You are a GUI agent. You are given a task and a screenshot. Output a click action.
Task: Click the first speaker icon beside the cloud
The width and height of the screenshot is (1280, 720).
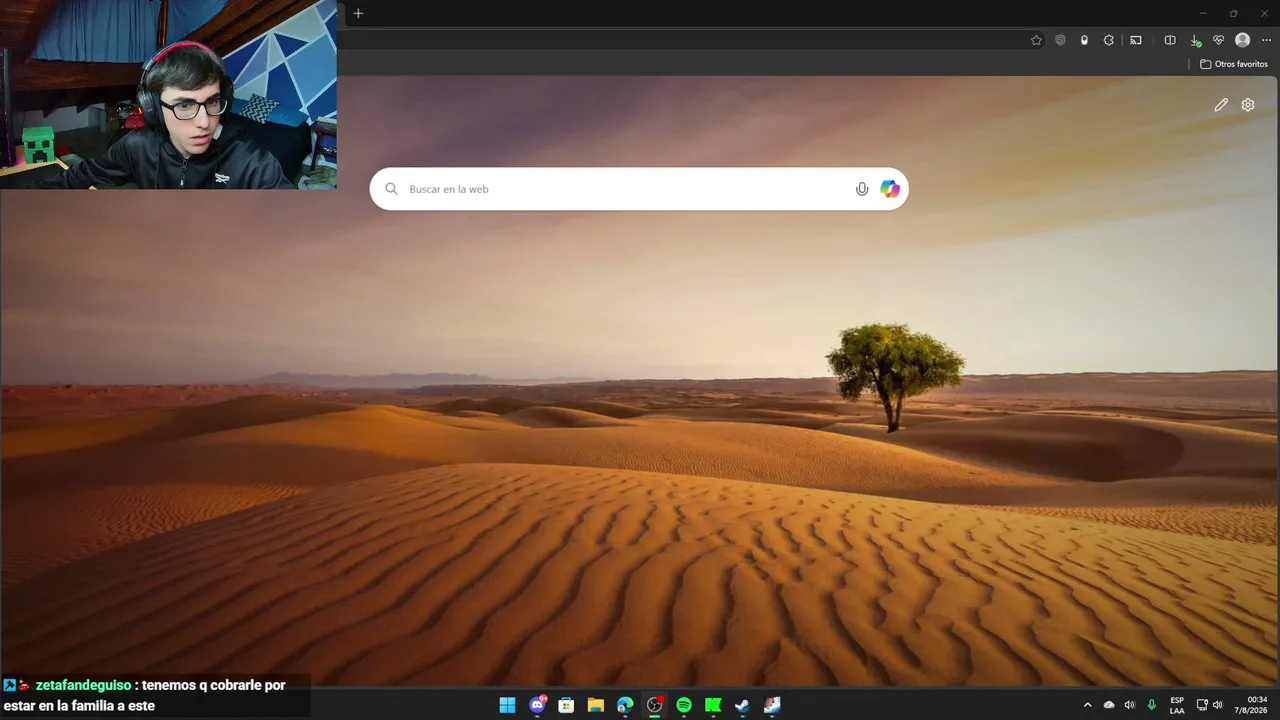coord(1130,705)
